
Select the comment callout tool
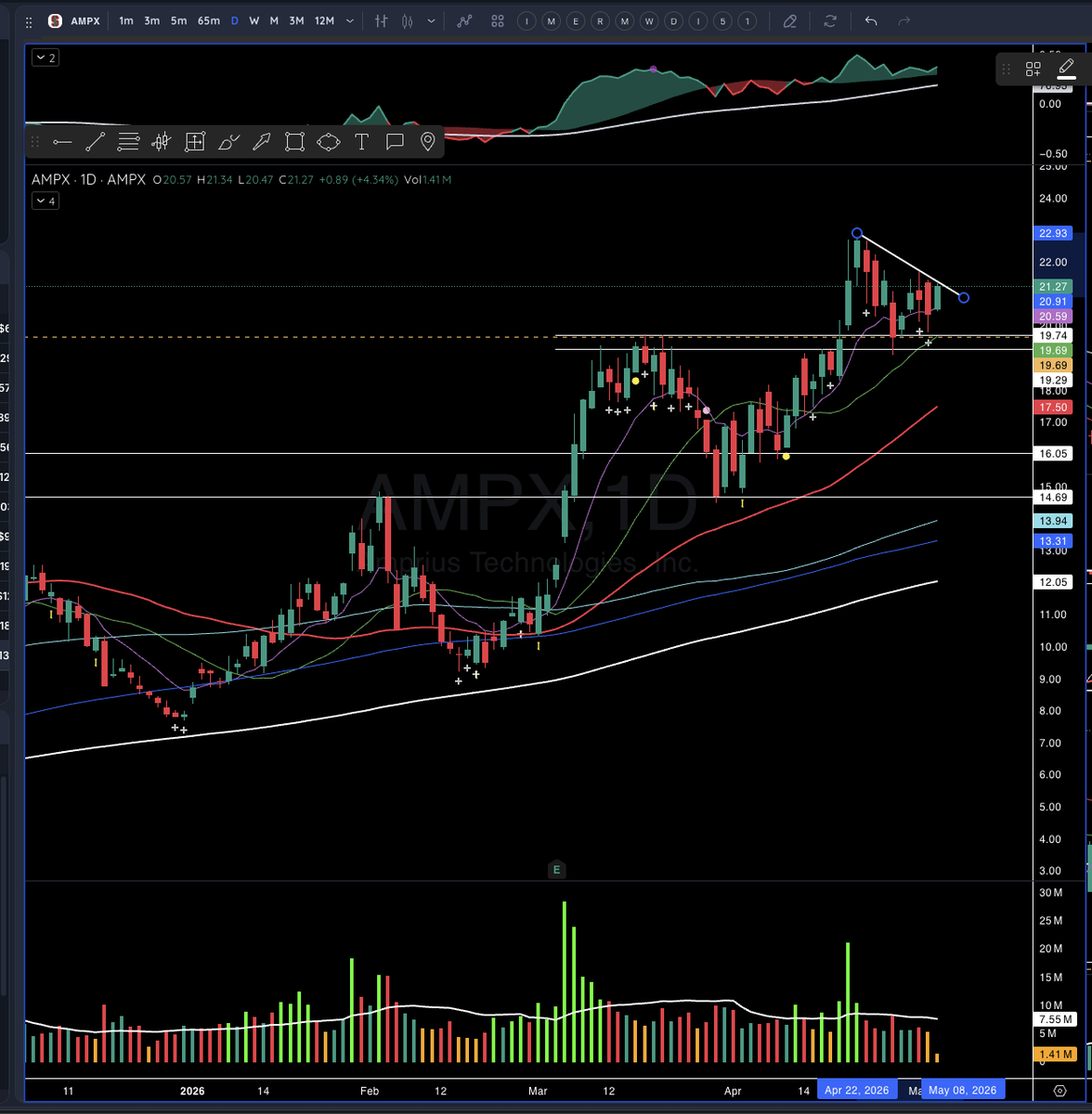tap(395, 142)
